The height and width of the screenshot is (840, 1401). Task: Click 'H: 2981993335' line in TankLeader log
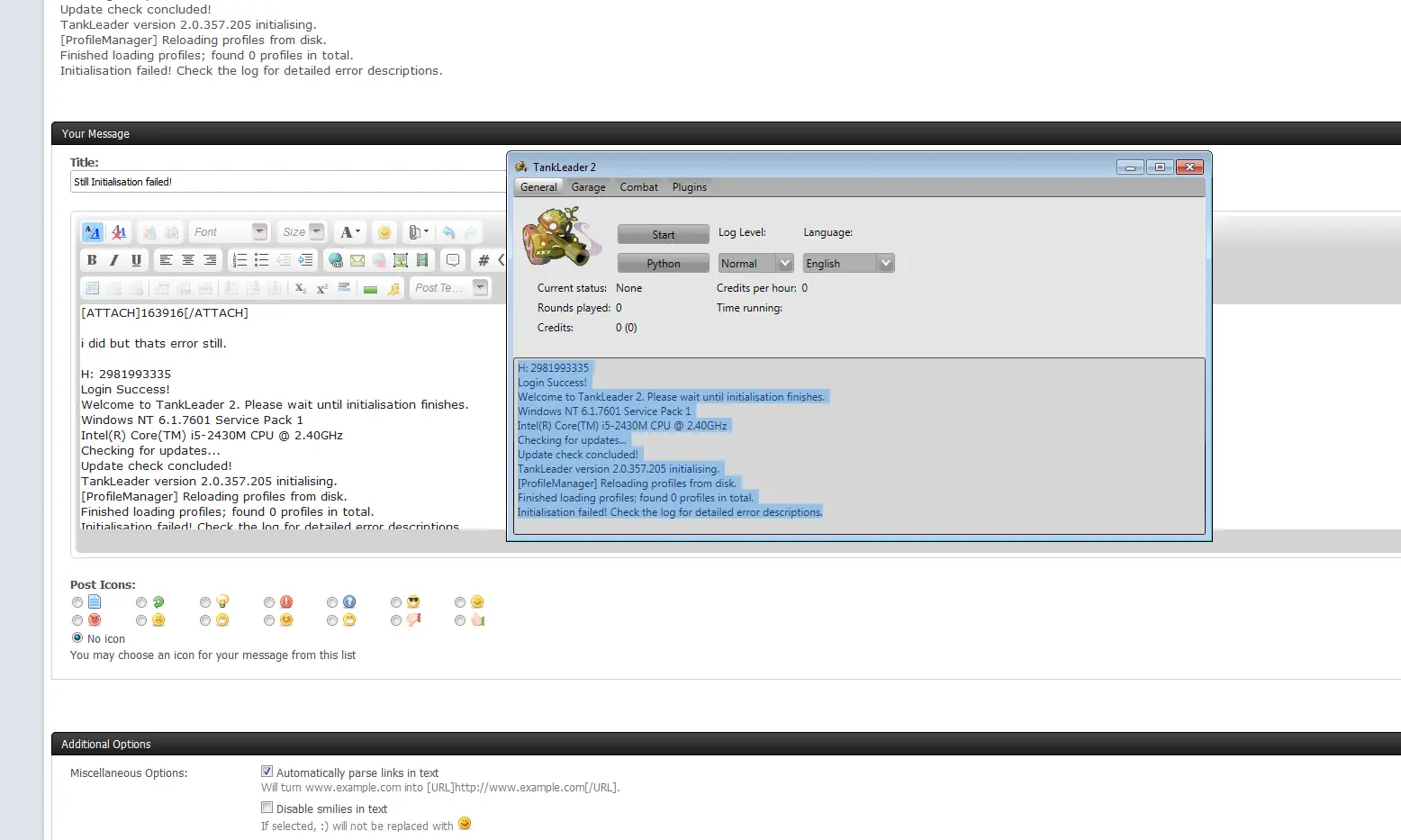[553, 368]
